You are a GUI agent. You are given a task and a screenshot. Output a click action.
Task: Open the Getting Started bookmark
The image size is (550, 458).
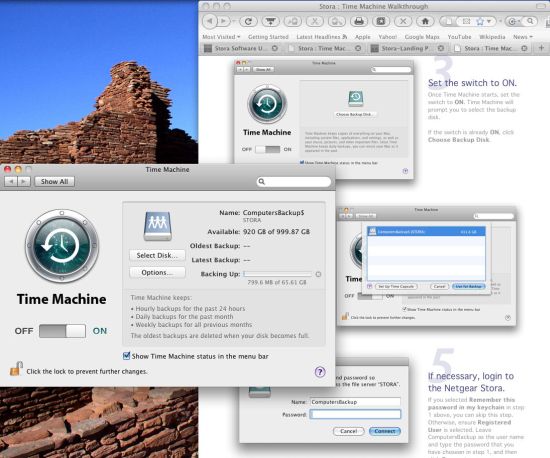[x=268, y=37]
